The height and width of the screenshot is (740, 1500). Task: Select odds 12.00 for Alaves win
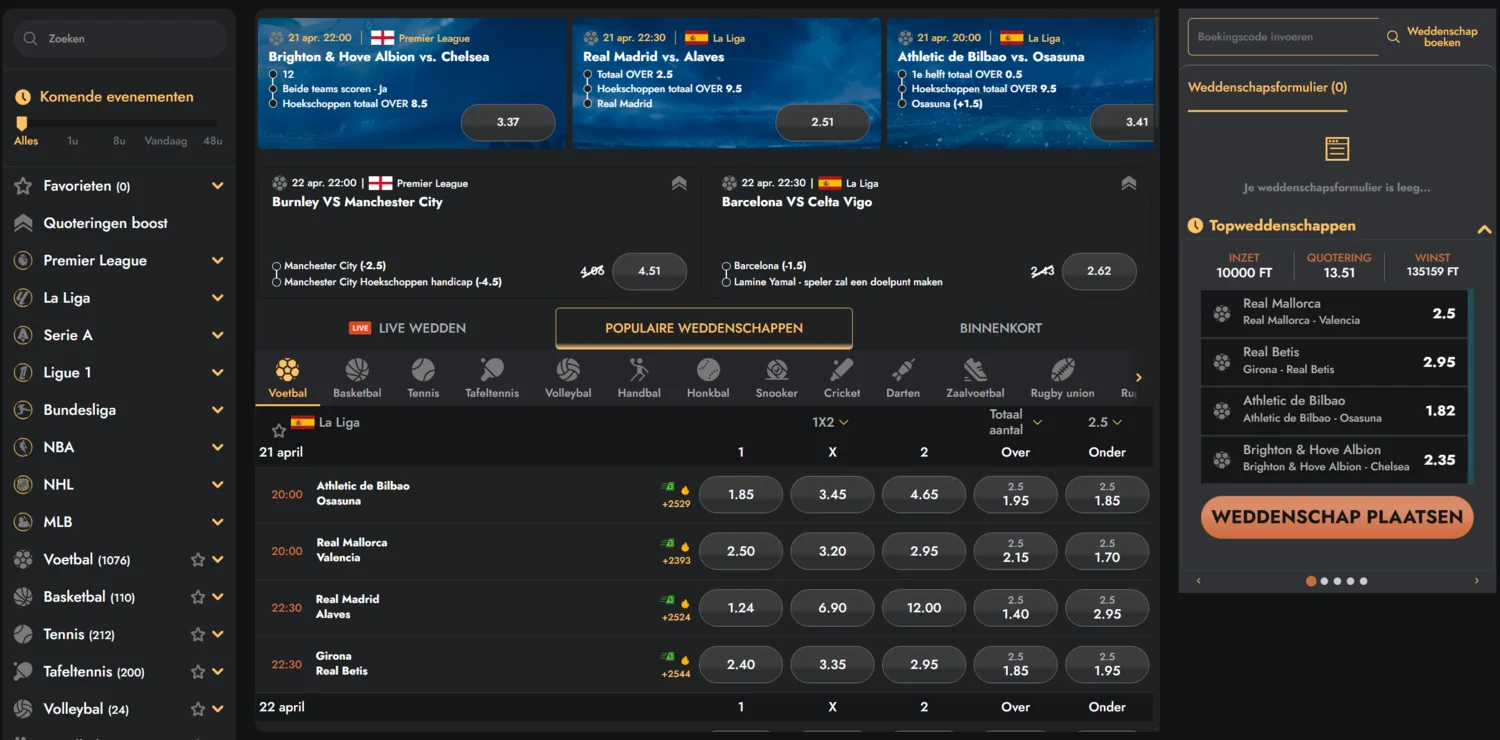point(924,608)
